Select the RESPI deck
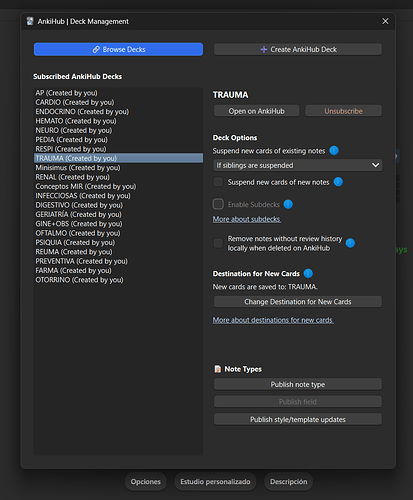Viewport: 413px width, 500px height. pos(118,149)
